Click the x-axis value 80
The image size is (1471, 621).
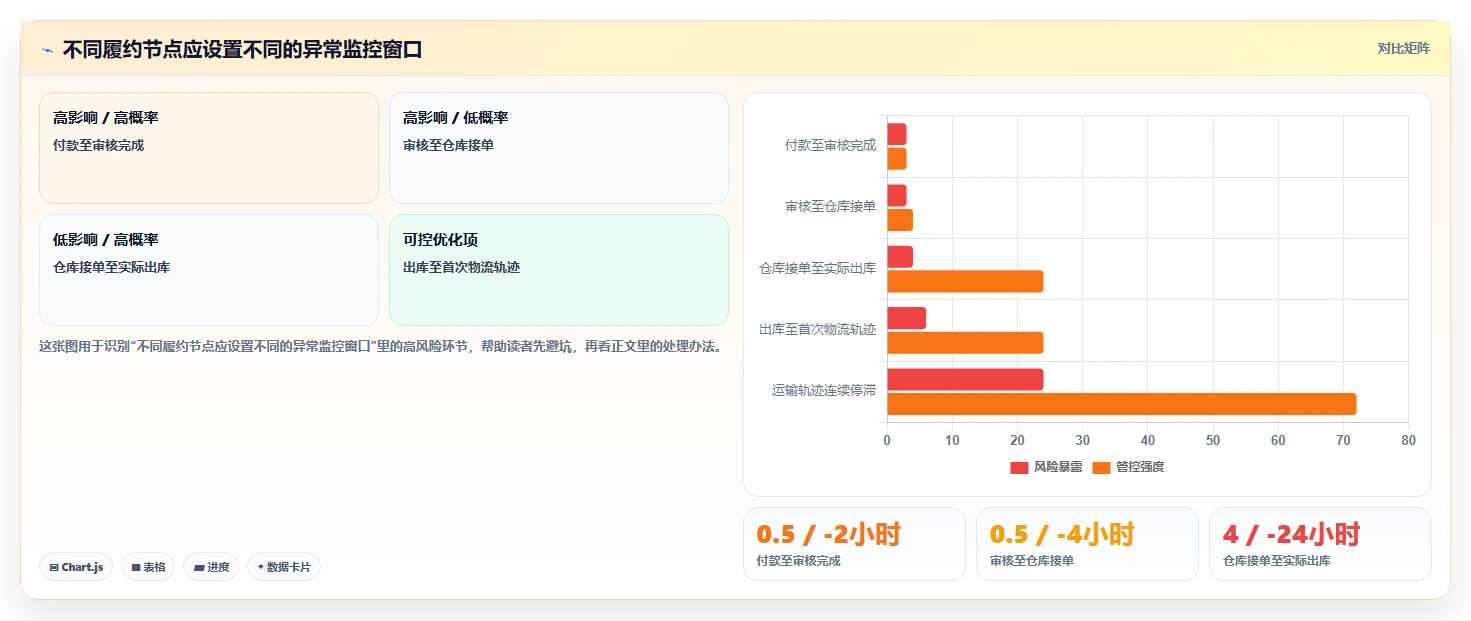pyautogui.click(x=1408, y=440)
